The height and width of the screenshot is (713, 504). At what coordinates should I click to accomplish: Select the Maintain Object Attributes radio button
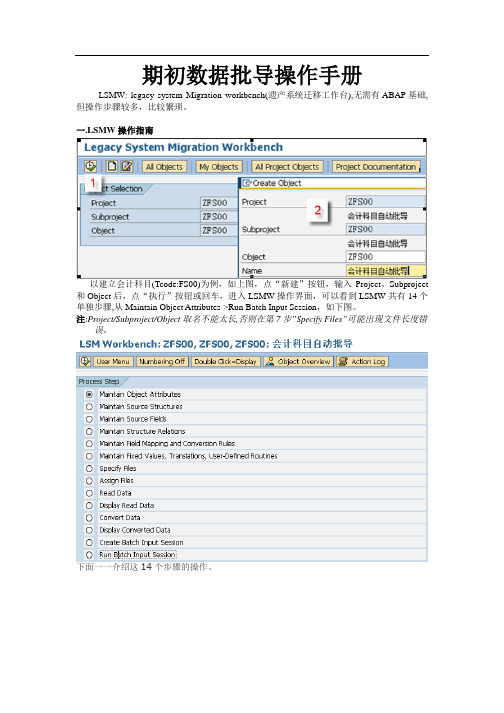coord(90,394)
